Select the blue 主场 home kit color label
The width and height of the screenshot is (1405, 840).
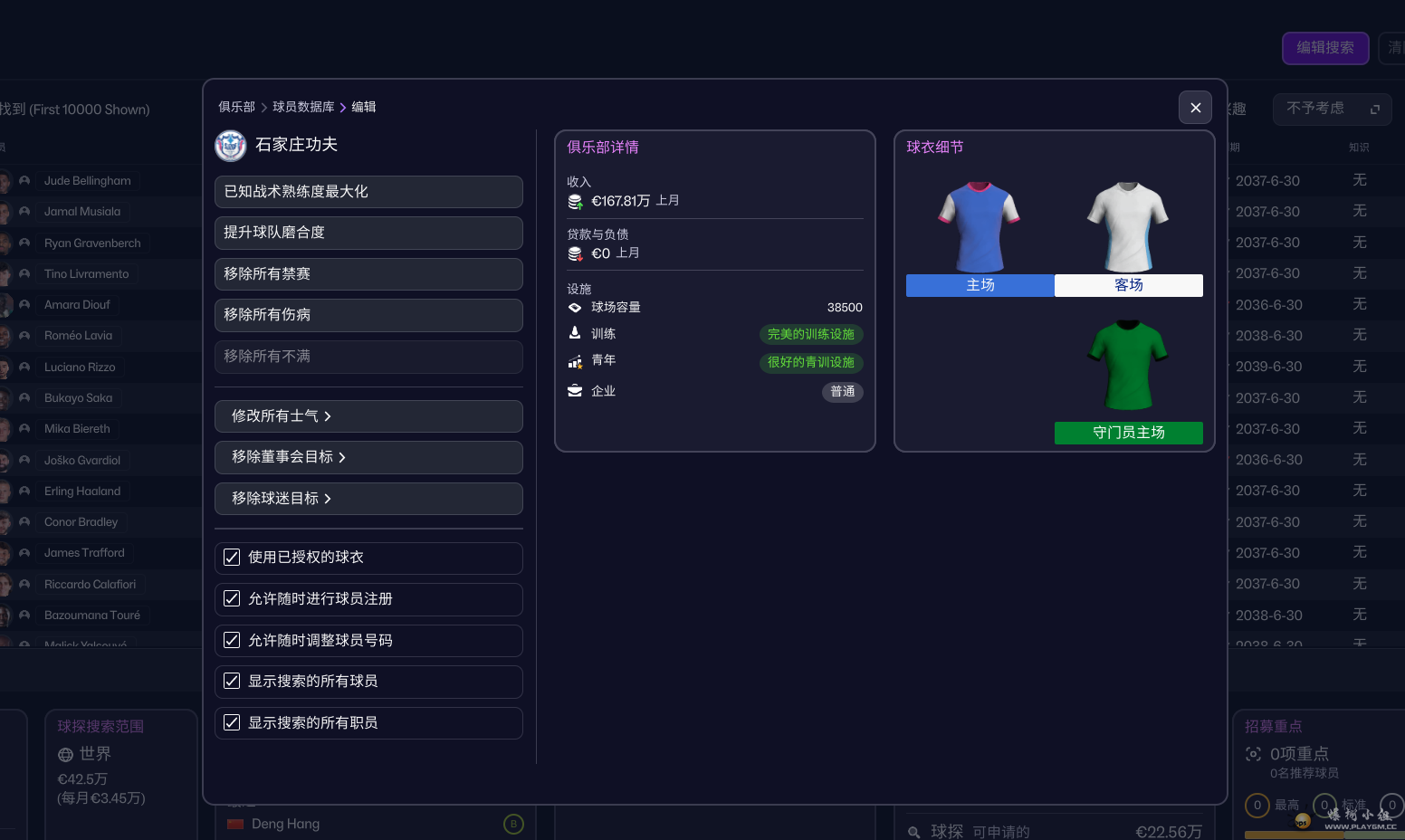coord(980,285)
